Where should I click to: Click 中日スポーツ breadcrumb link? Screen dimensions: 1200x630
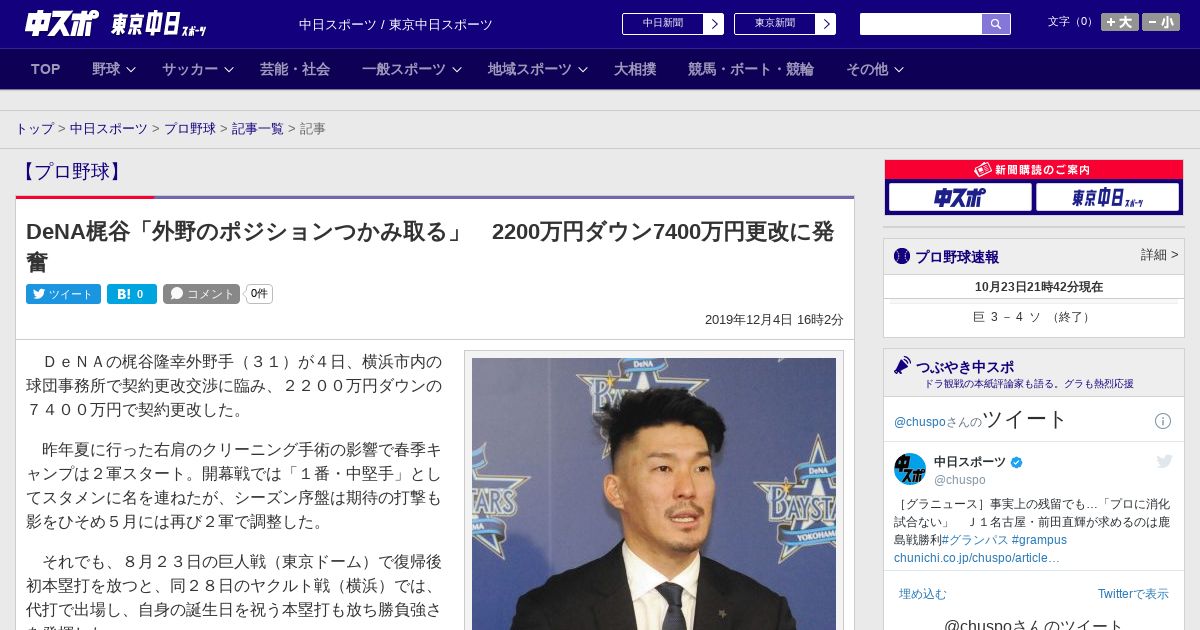point(109,129)
